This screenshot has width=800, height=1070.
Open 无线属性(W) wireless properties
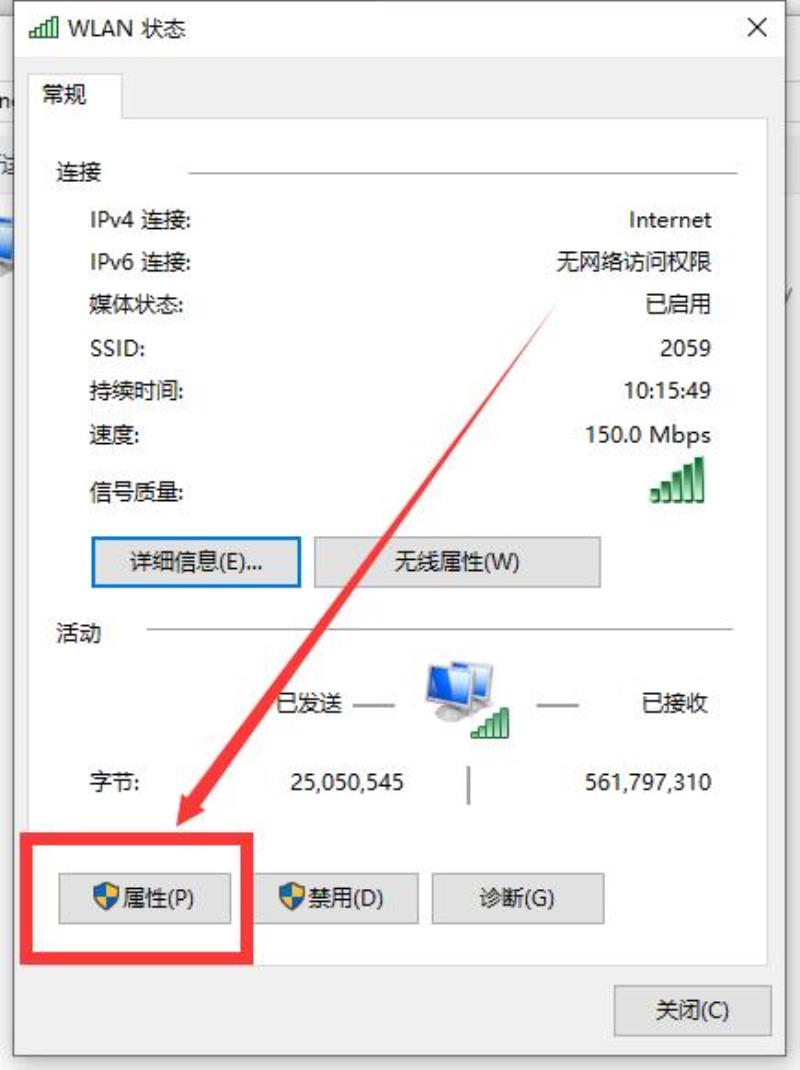click(457, 562)
